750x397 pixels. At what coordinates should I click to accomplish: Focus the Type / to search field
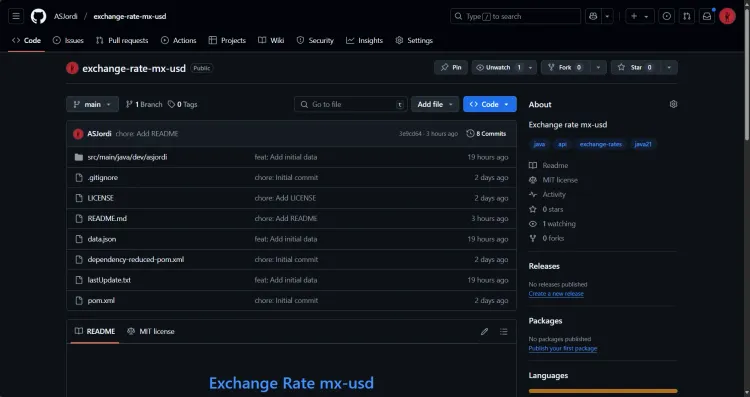click(515, 16)
